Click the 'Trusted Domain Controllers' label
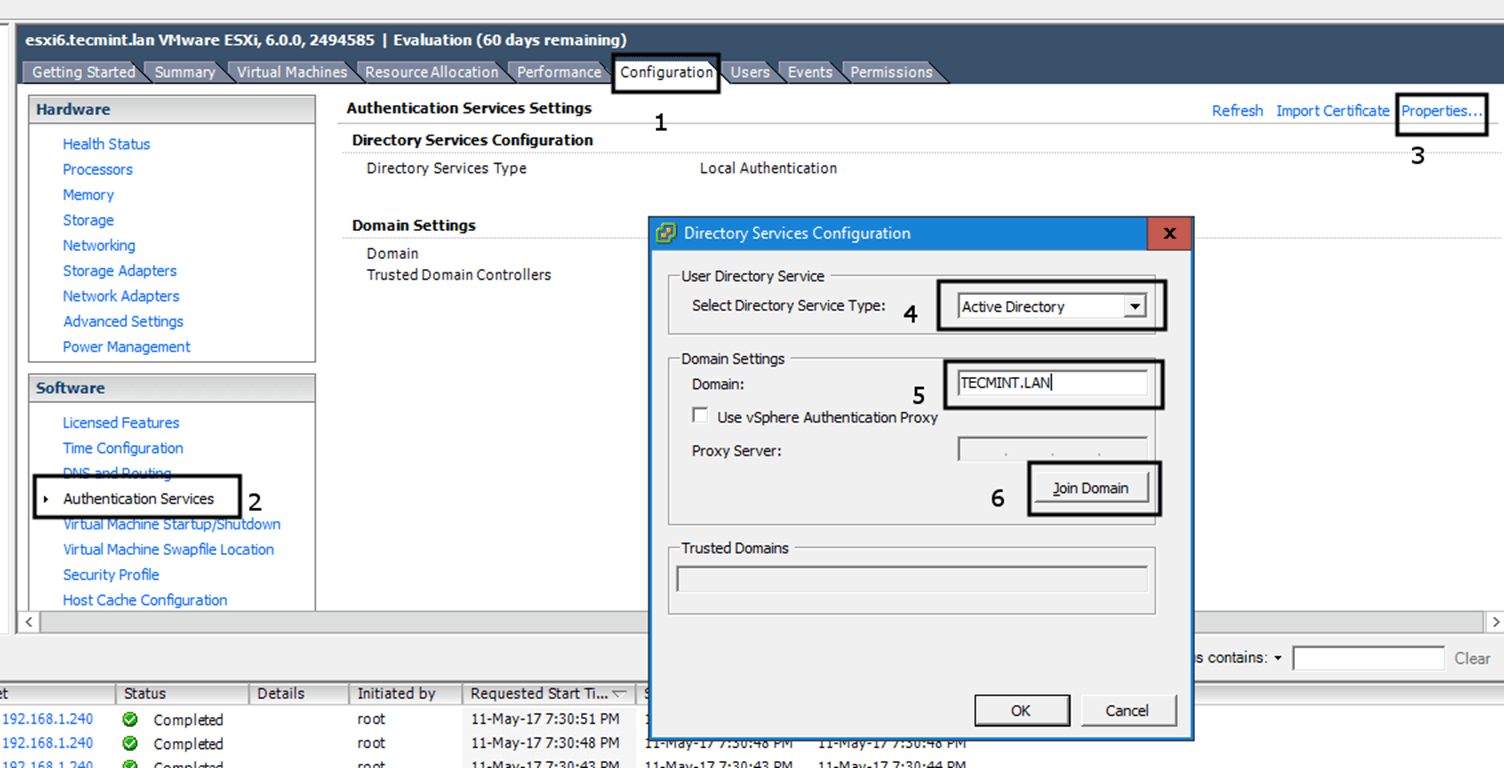Viewport: 1504px width, 768px height. (459, 275)
